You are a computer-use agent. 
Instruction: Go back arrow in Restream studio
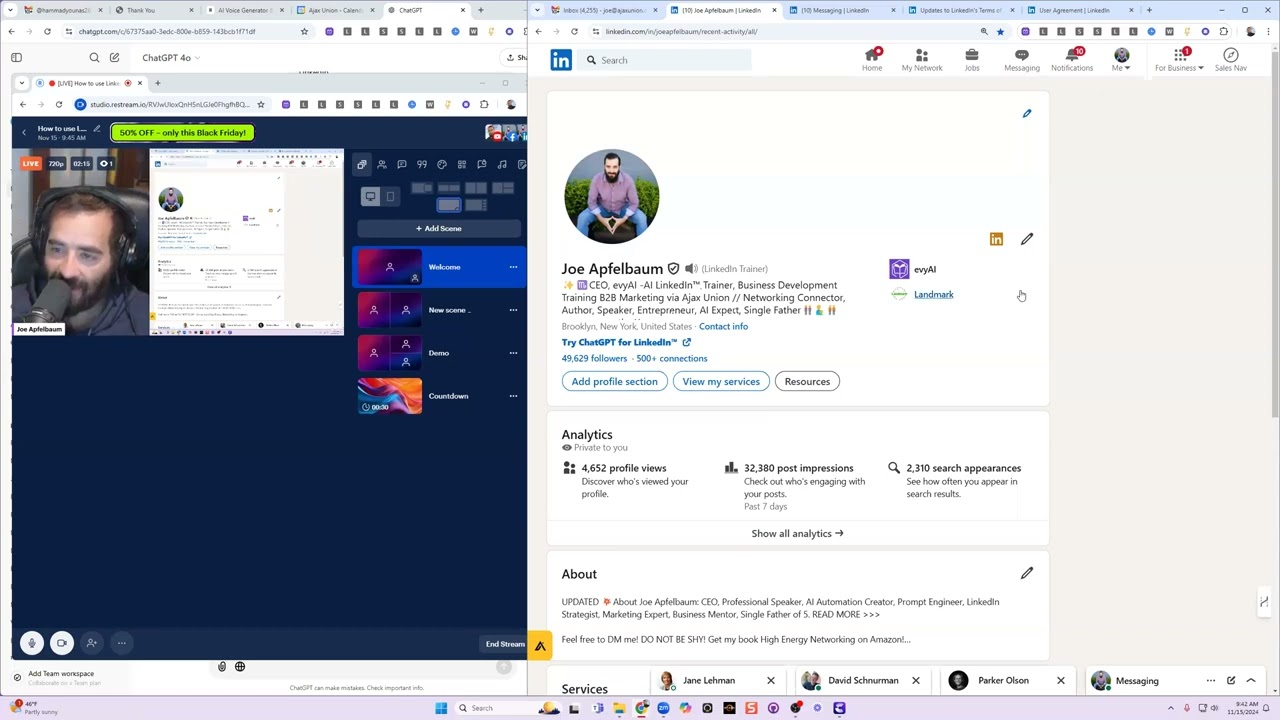(24, 132)
